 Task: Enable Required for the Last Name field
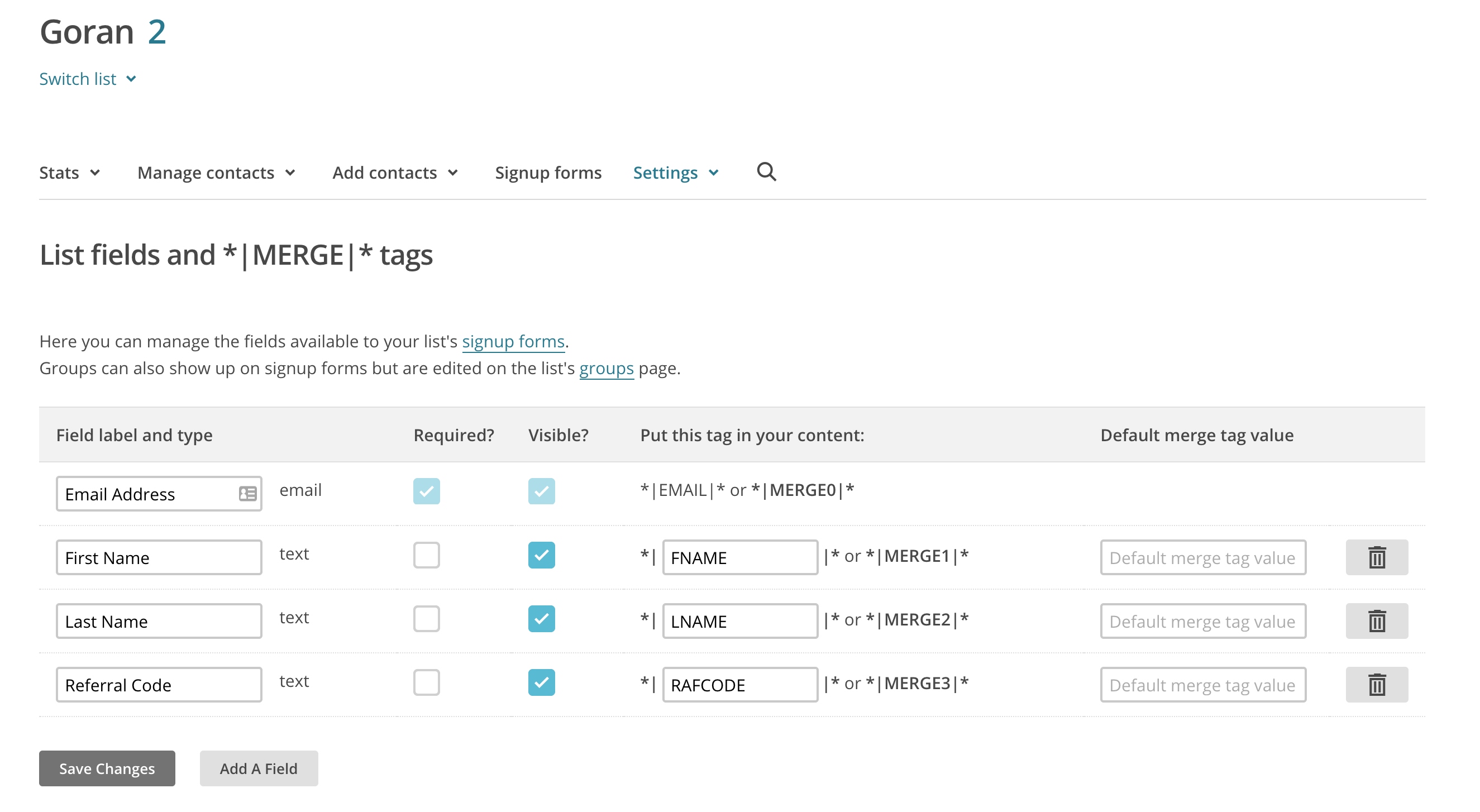pos(426,619)
